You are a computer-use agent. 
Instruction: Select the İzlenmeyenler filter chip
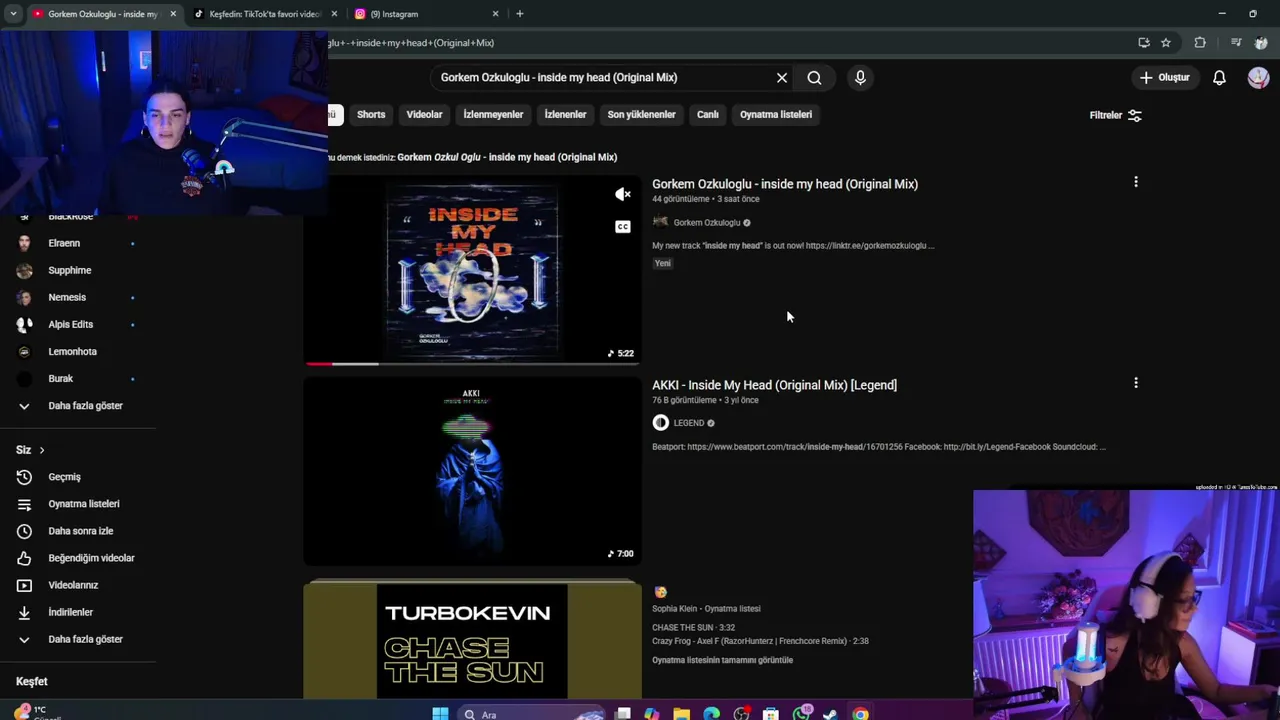click(493, 114)
